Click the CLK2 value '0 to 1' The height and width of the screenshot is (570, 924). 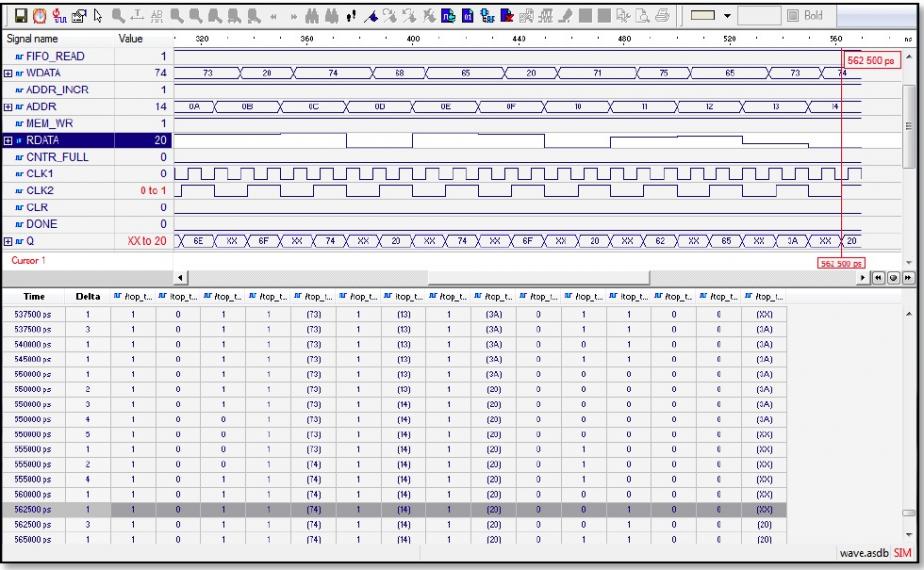[x=153, y=190]
